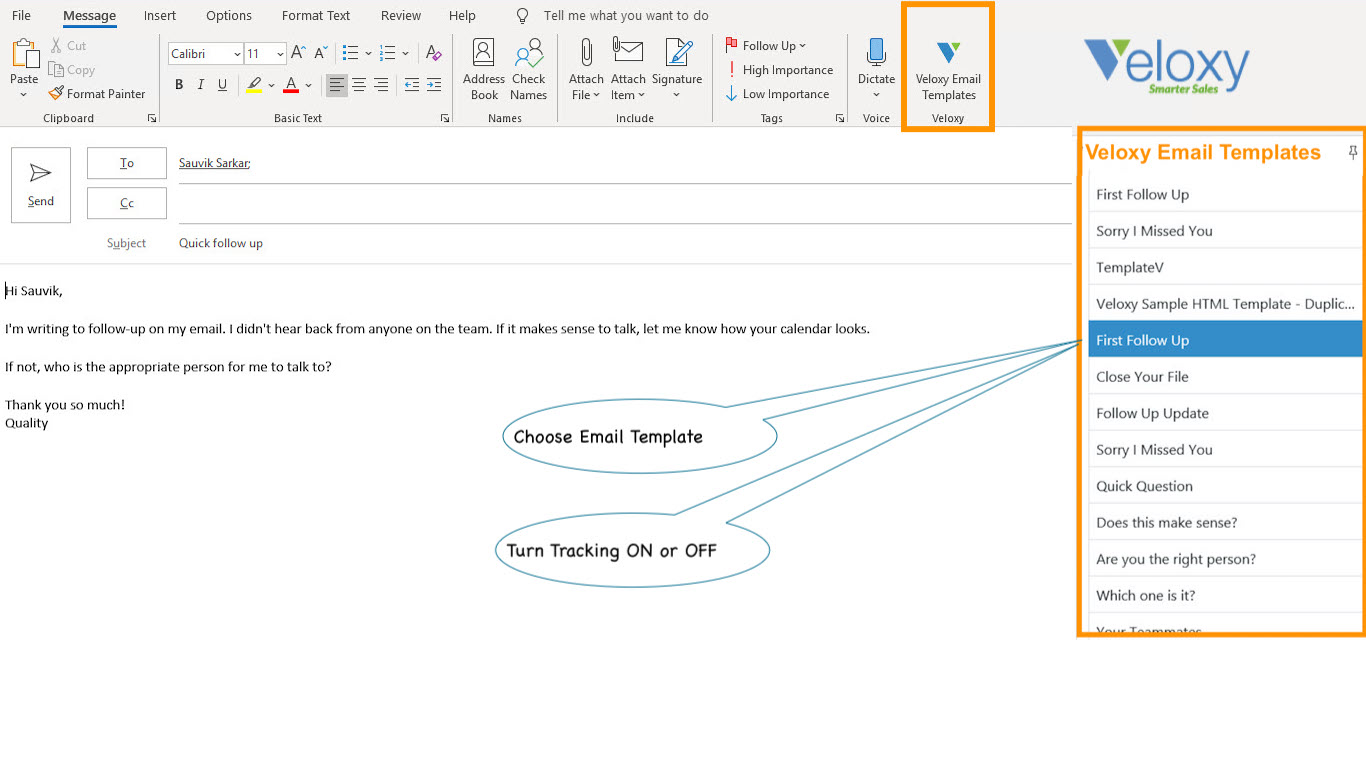Pin the Veloxy Email Templates pane
1366x768 pixels.
(1353, 152)
